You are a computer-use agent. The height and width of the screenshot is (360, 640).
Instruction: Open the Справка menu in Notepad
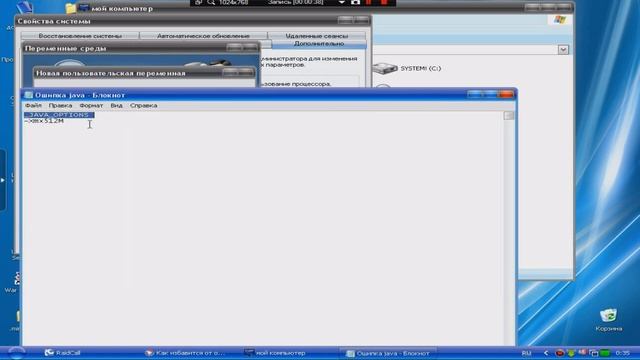143,105
